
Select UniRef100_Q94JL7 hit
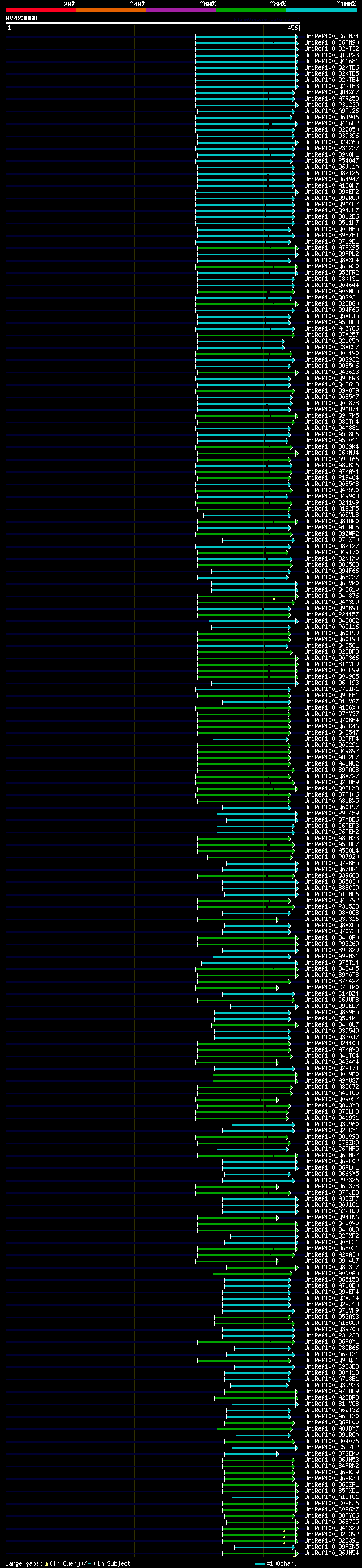331,211
